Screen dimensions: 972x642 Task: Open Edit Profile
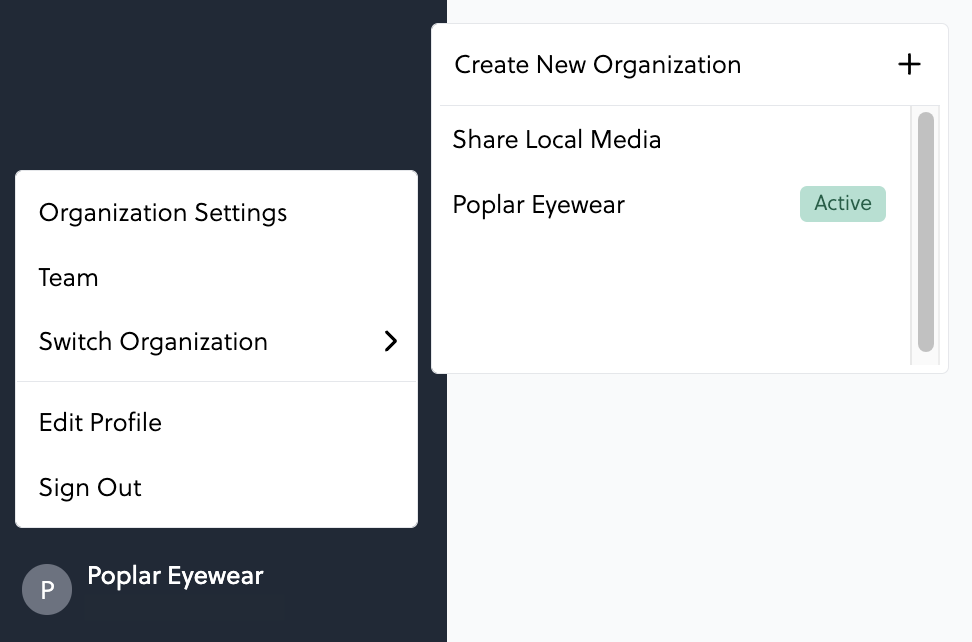click(x=216, y=423)
